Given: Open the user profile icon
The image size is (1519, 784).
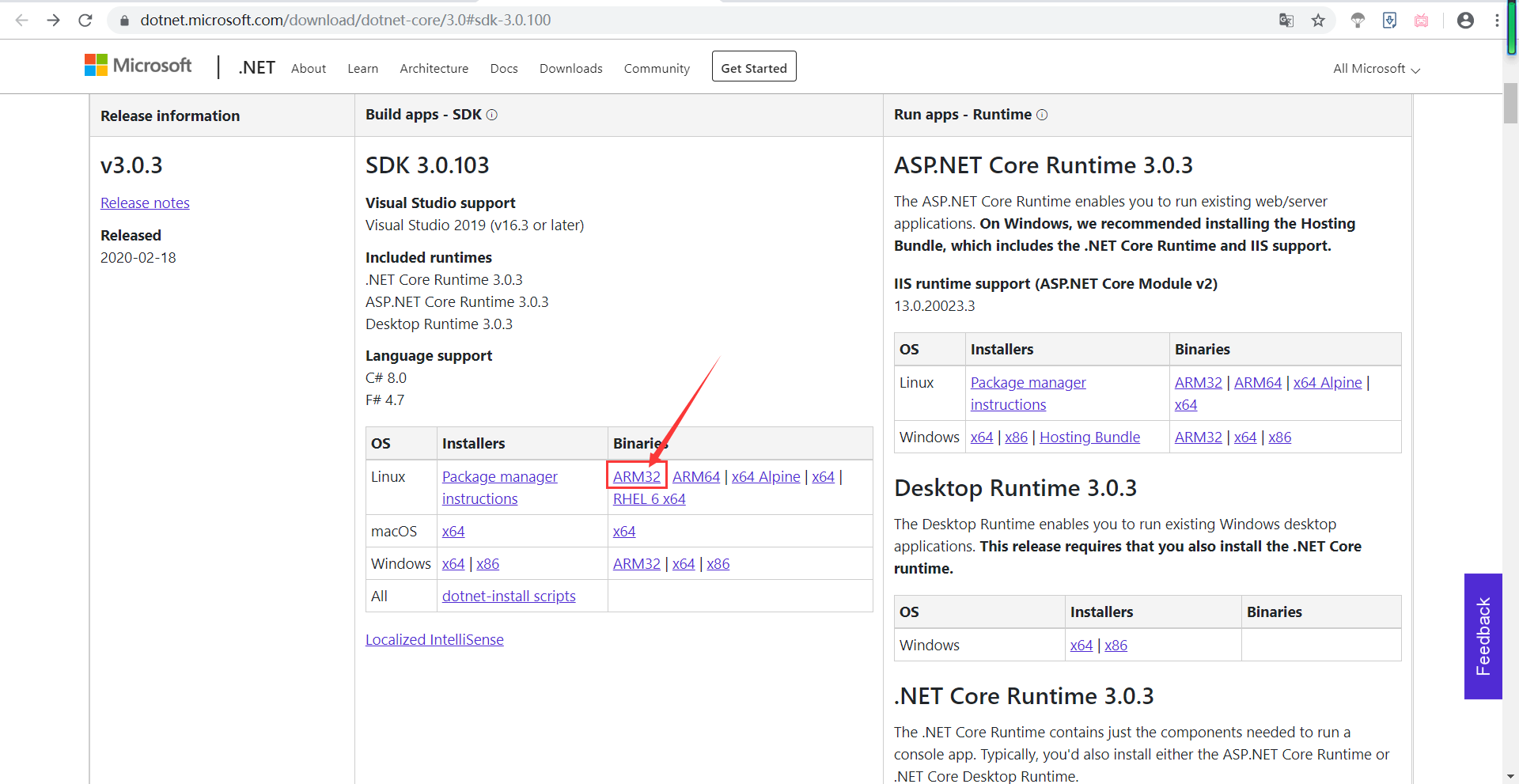Looking at the screenshot, I should tap(1465, 21).
